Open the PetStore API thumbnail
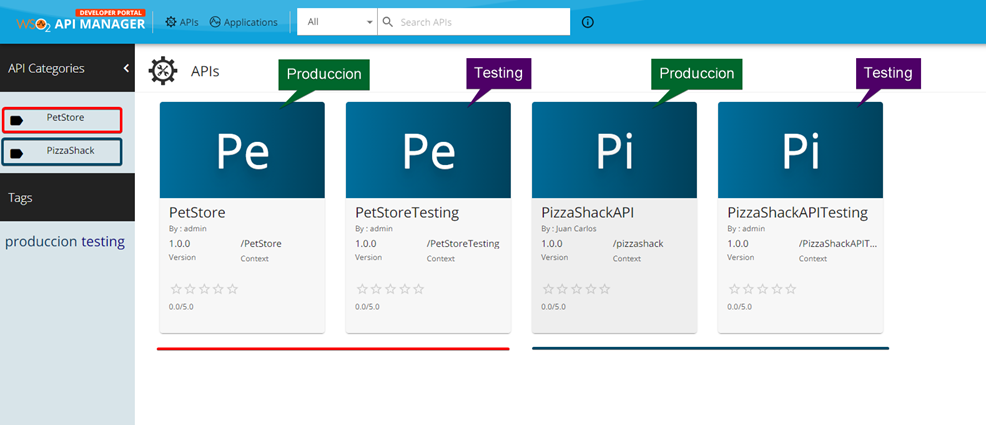 tap(242, 150)
